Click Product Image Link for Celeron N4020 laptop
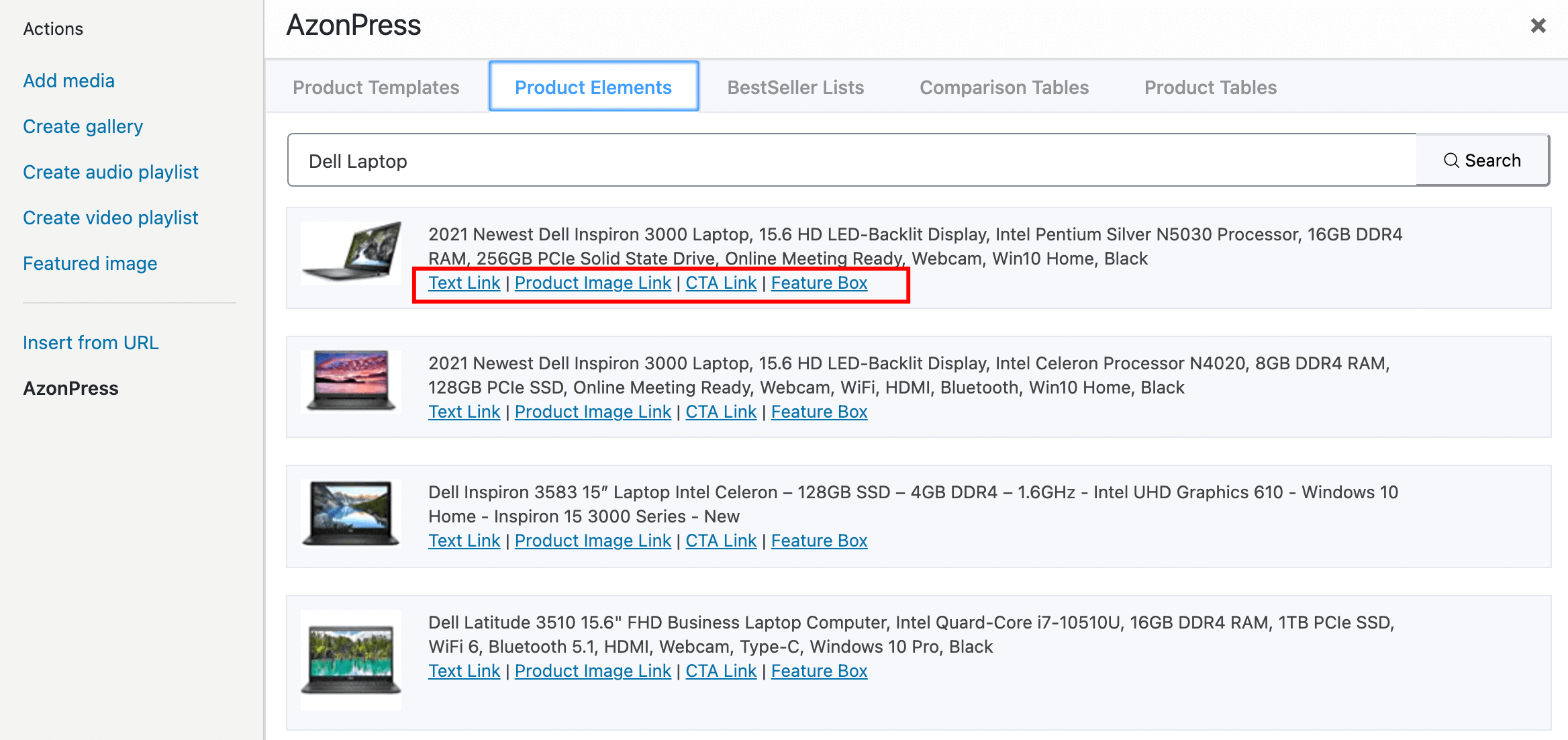The width and height of the screenshot is (1568, 740). pyautogui.click(x=593, y=412)
